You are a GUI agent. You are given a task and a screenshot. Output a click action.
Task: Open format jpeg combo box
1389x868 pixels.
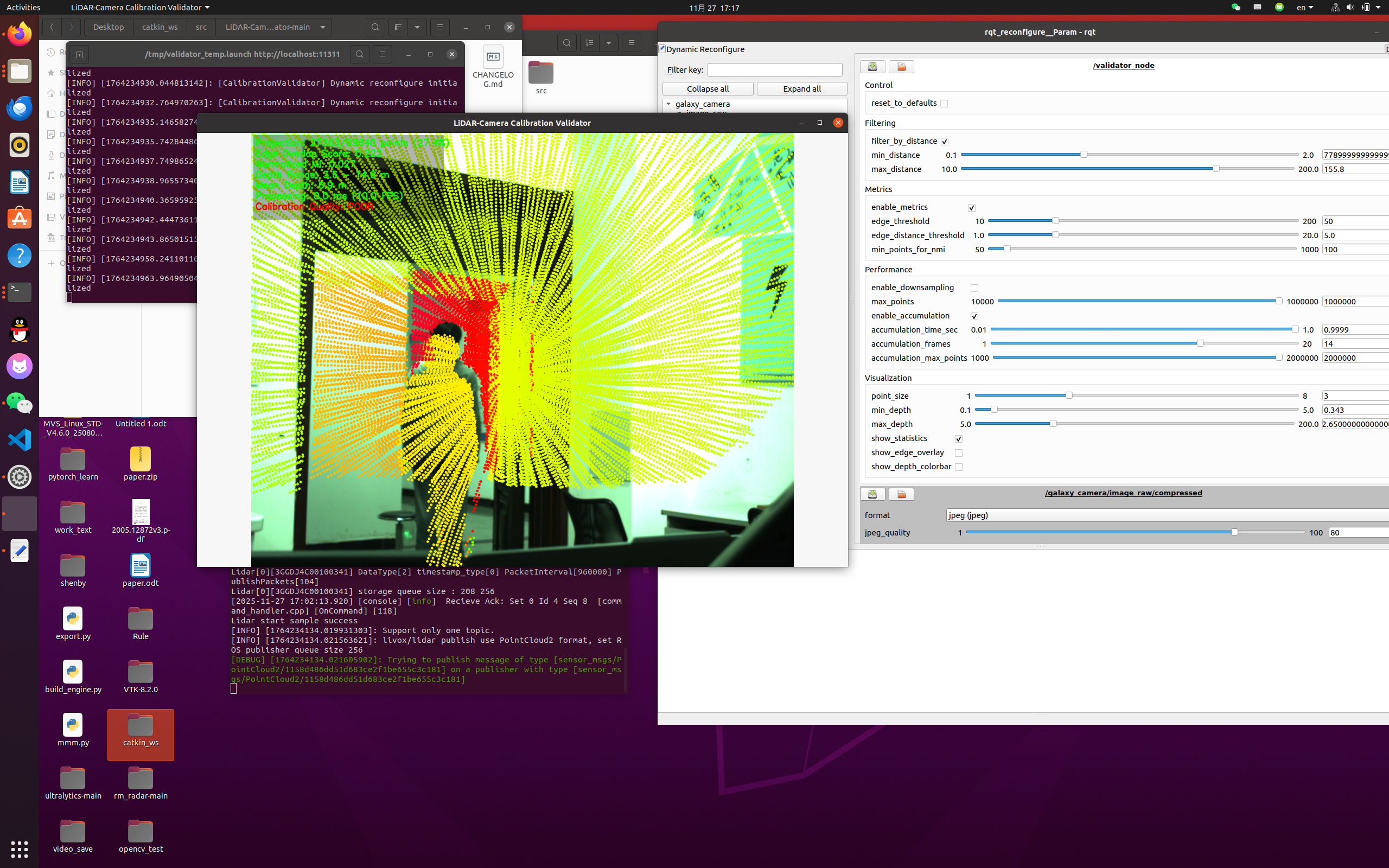1167,515
